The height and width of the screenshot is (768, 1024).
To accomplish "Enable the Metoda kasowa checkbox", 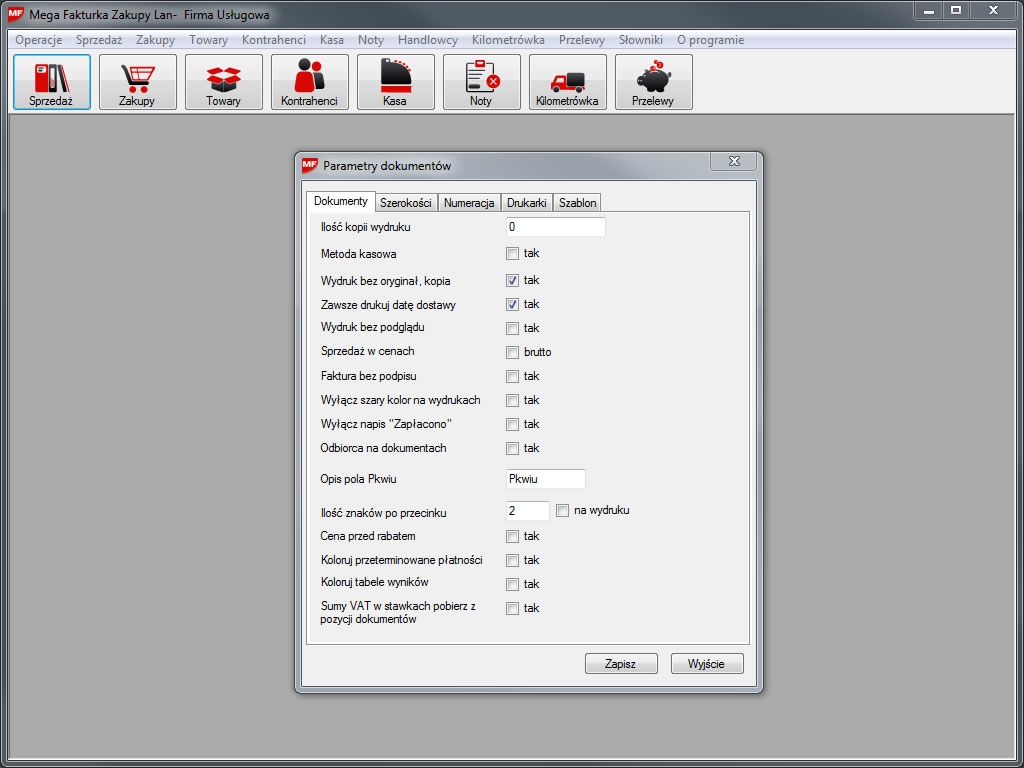I will point(513,254).
